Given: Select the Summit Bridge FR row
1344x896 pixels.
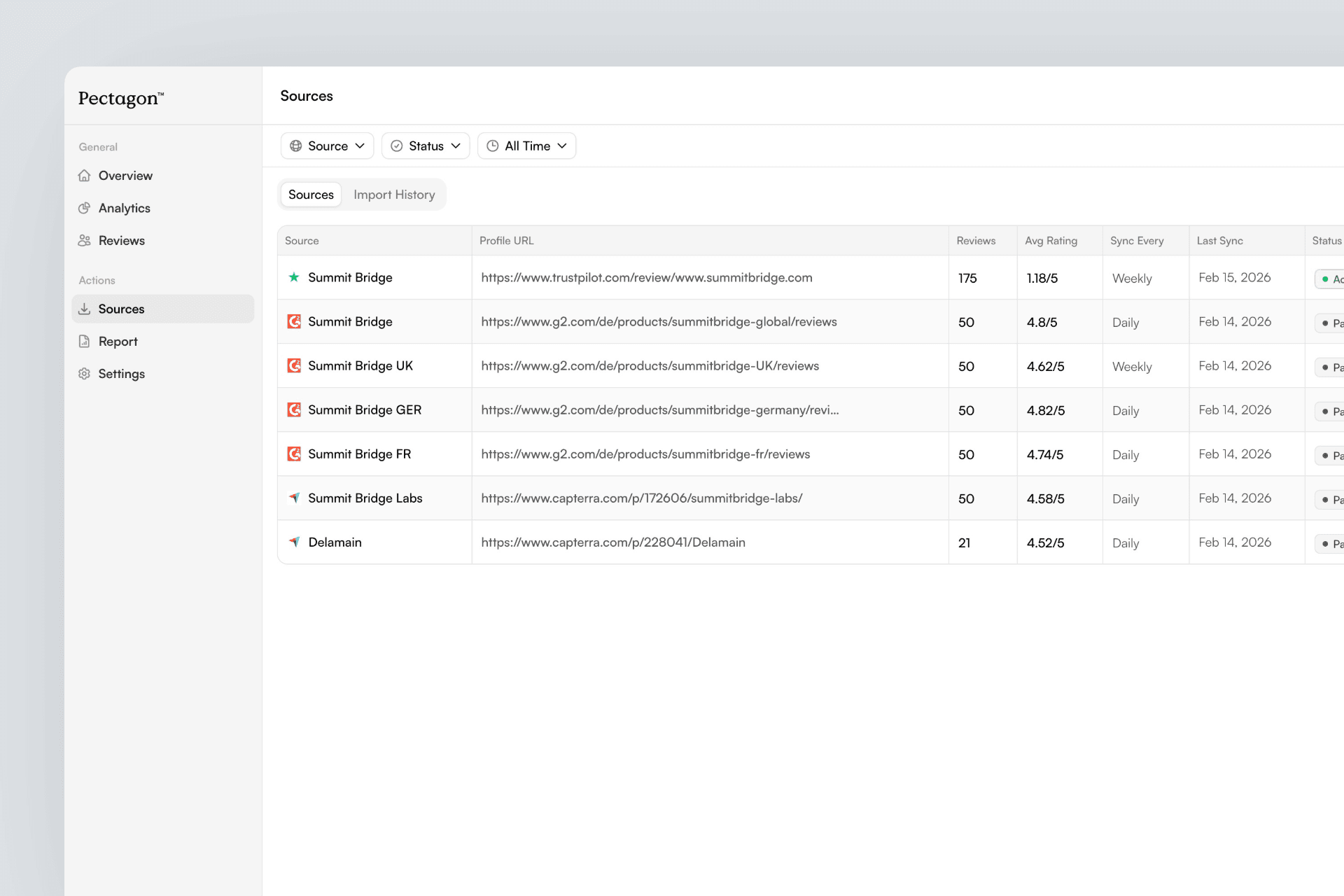Looking at the screenshot, I should [359, 454].
